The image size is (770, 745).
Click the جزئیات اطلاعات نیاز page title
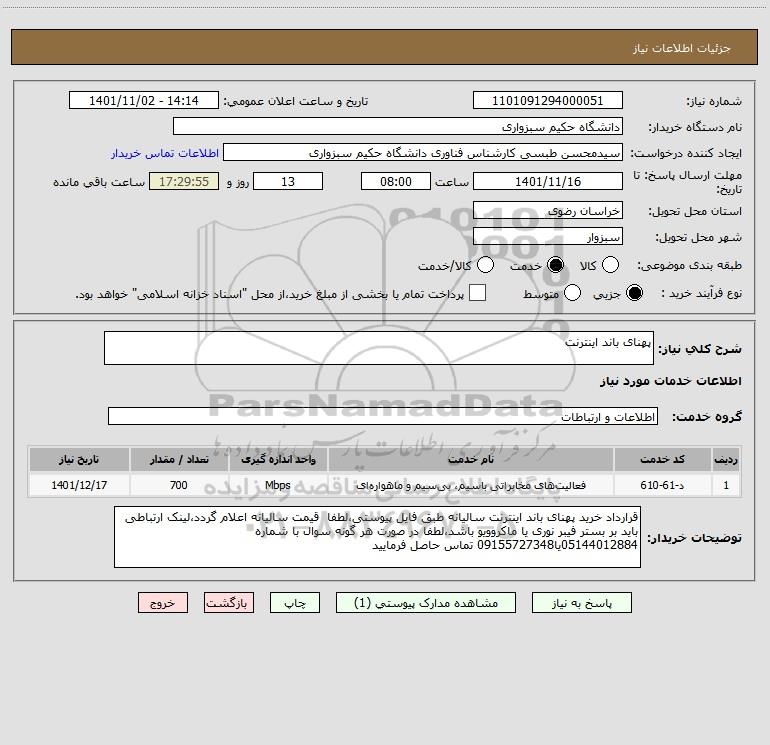coord(682,48)
